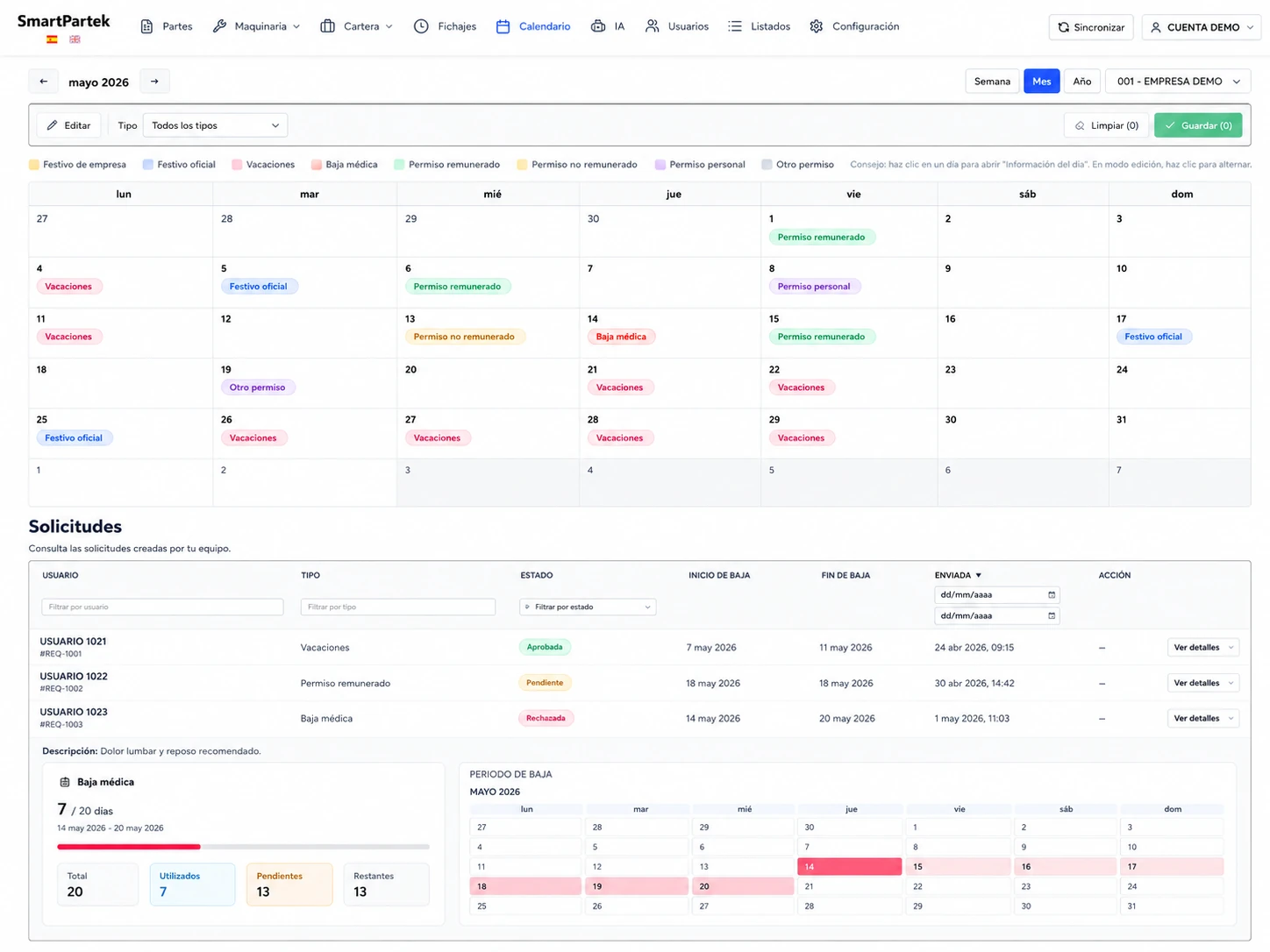Viewport: 1270px width, 952px height.
Task: Open the Tipo 'Todos los tipos' dropdown
Action: click(215, 125)
